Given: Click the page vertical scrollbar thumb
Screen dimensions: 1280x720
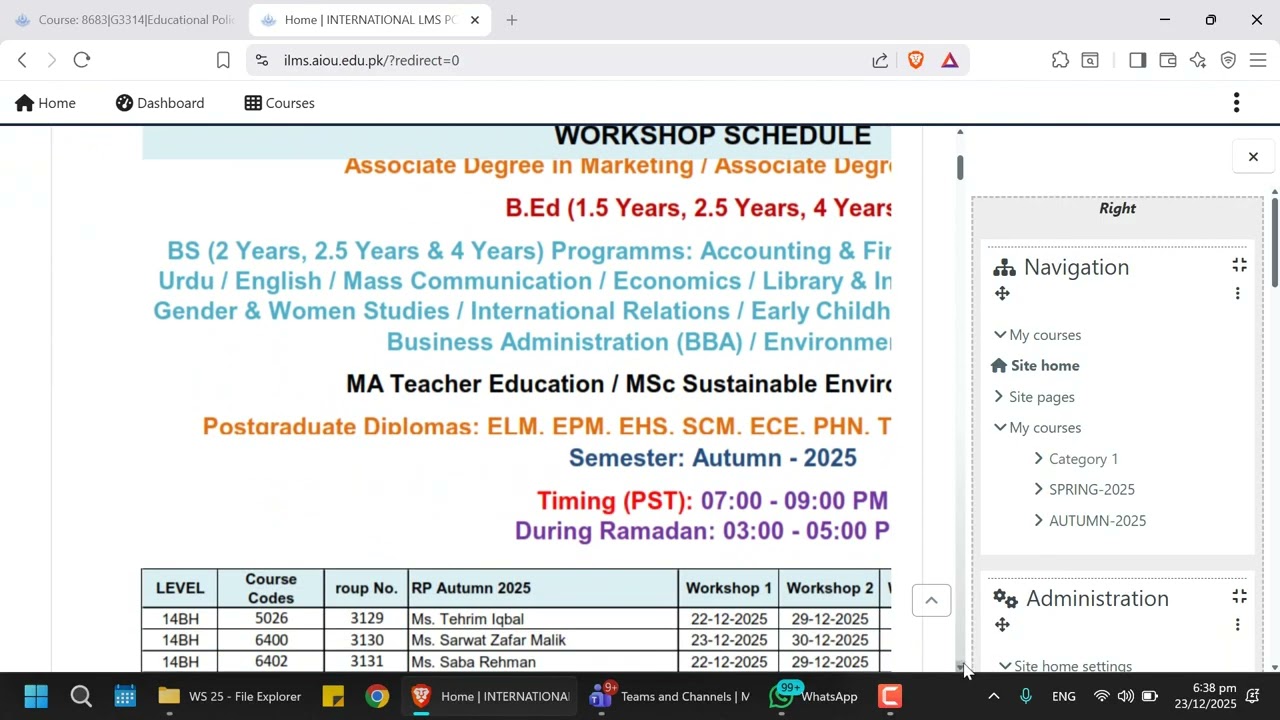Looking at the screenshot, I should (960, 168).
